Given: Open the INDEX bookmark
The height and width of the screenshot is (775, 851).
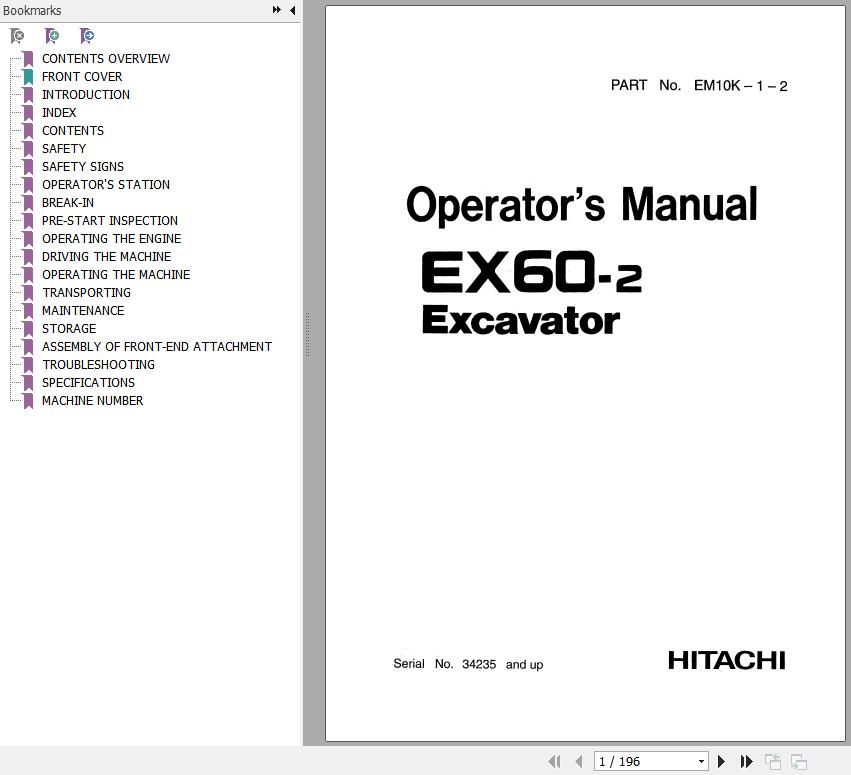Looking at the screenshot, I should 59,112.
